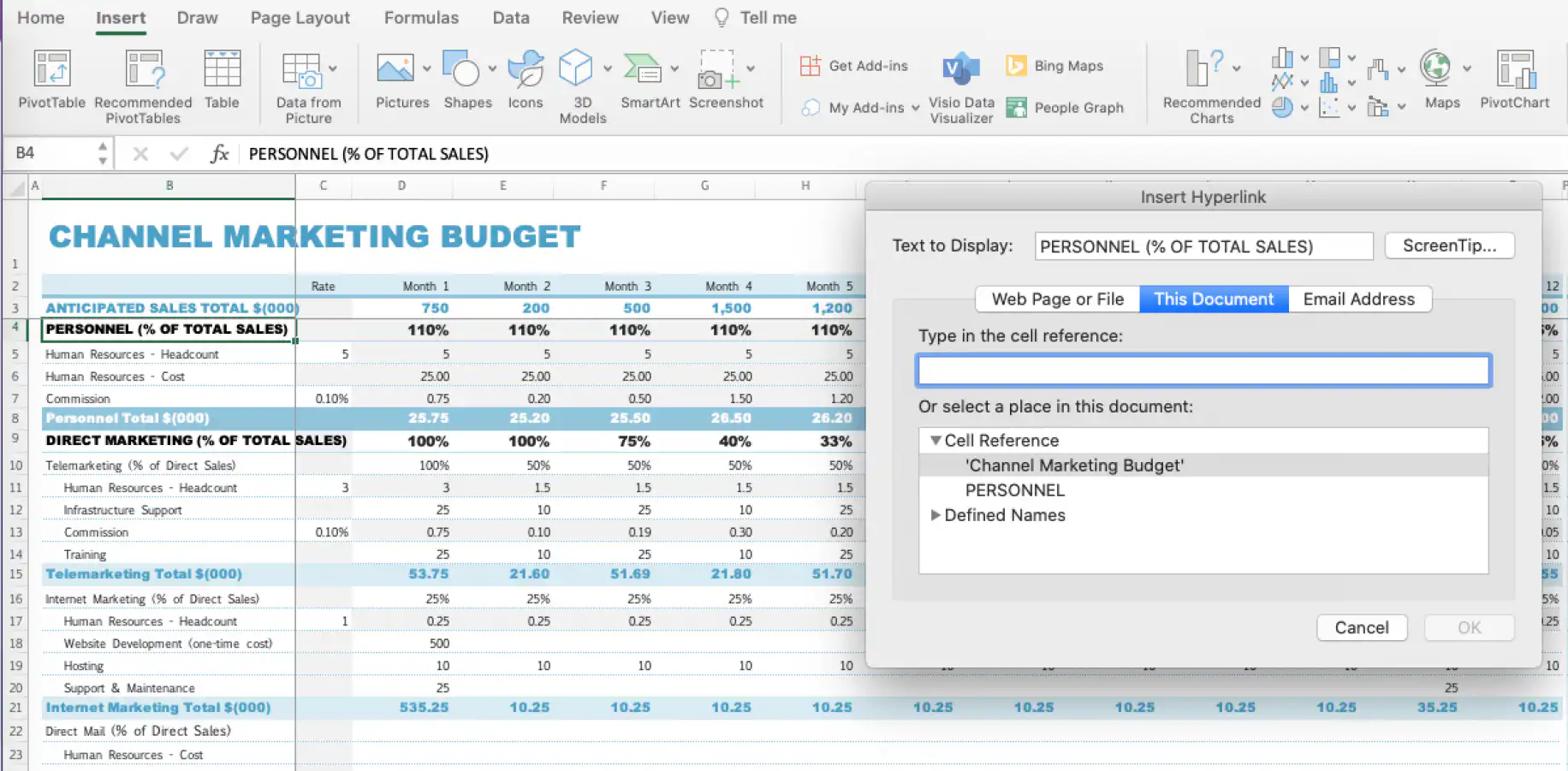Click cell Personnel Total $(000)

tap(169, 418)
